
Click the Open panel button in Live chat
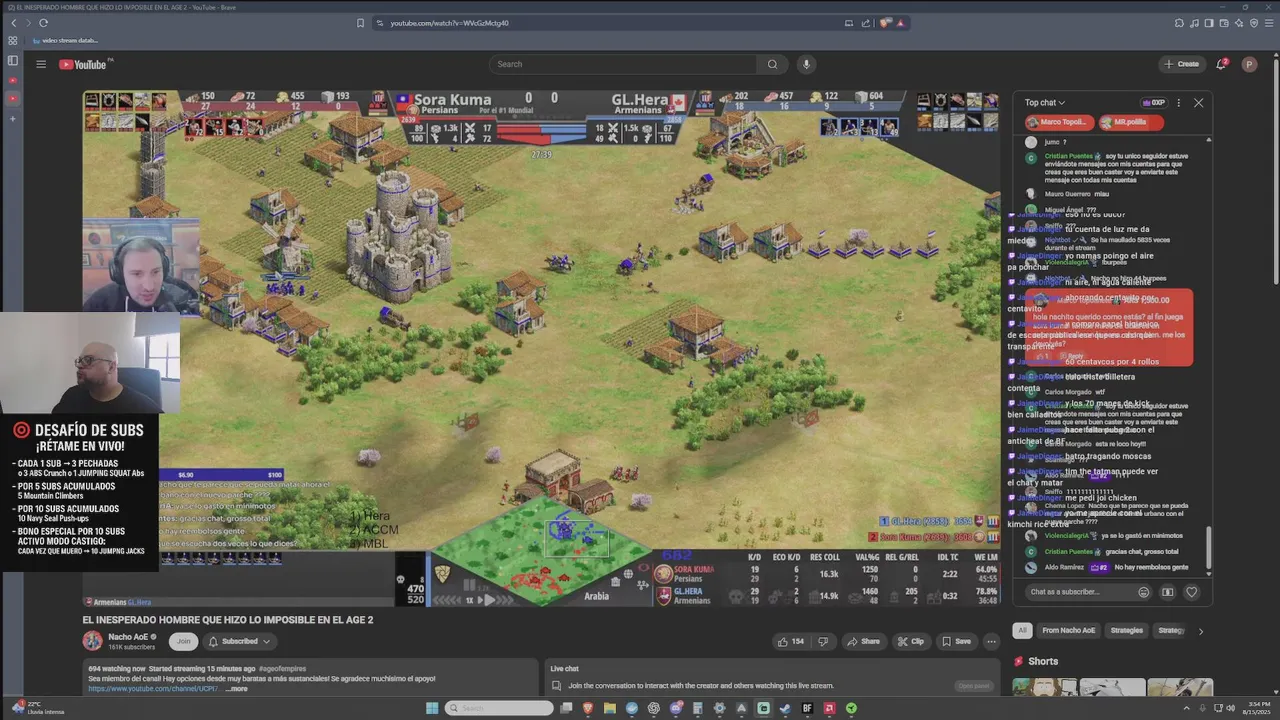[x=974, y=686]
